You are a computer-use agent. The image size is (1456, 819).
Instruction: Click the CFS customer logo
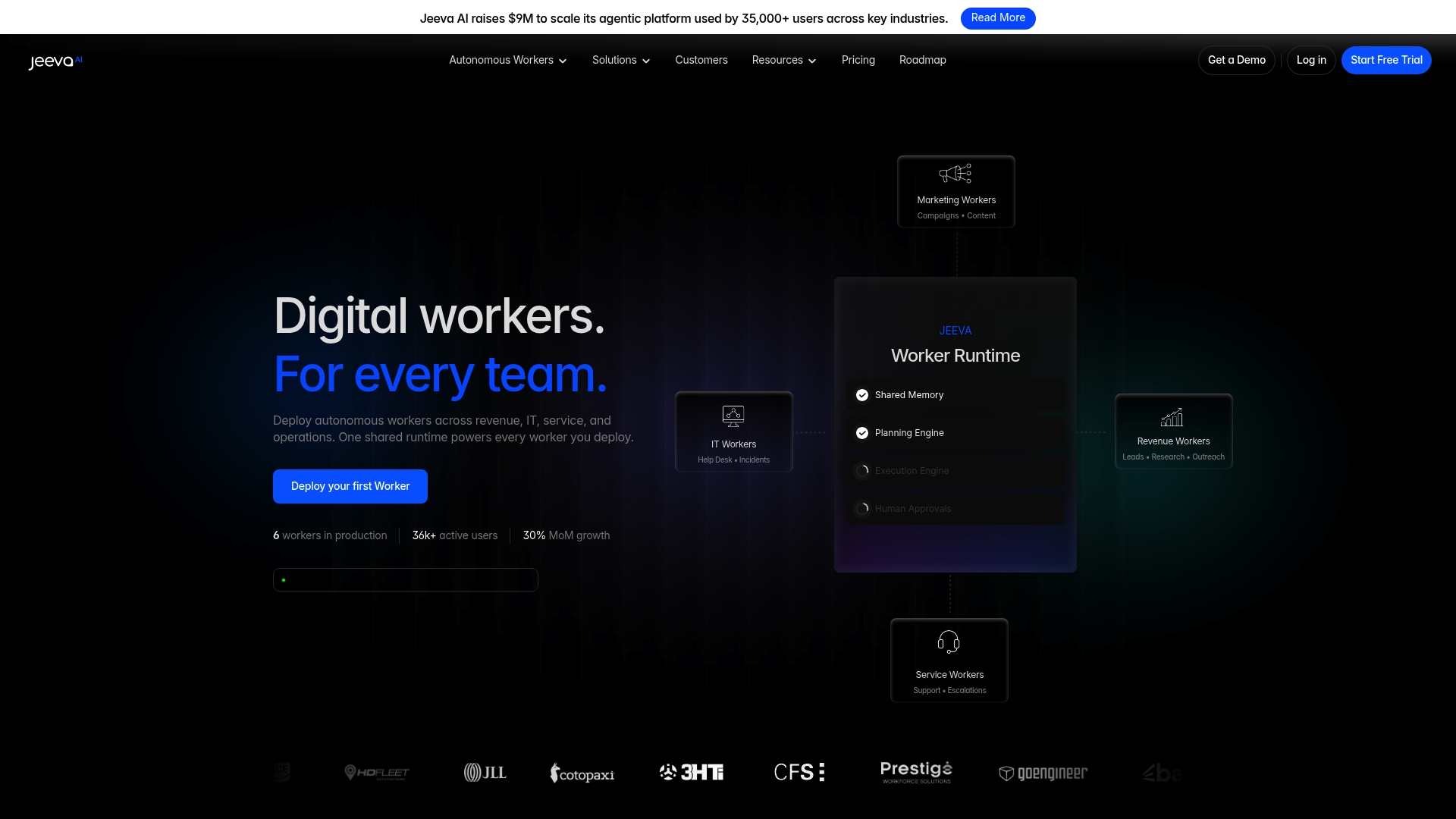[799, 772]
